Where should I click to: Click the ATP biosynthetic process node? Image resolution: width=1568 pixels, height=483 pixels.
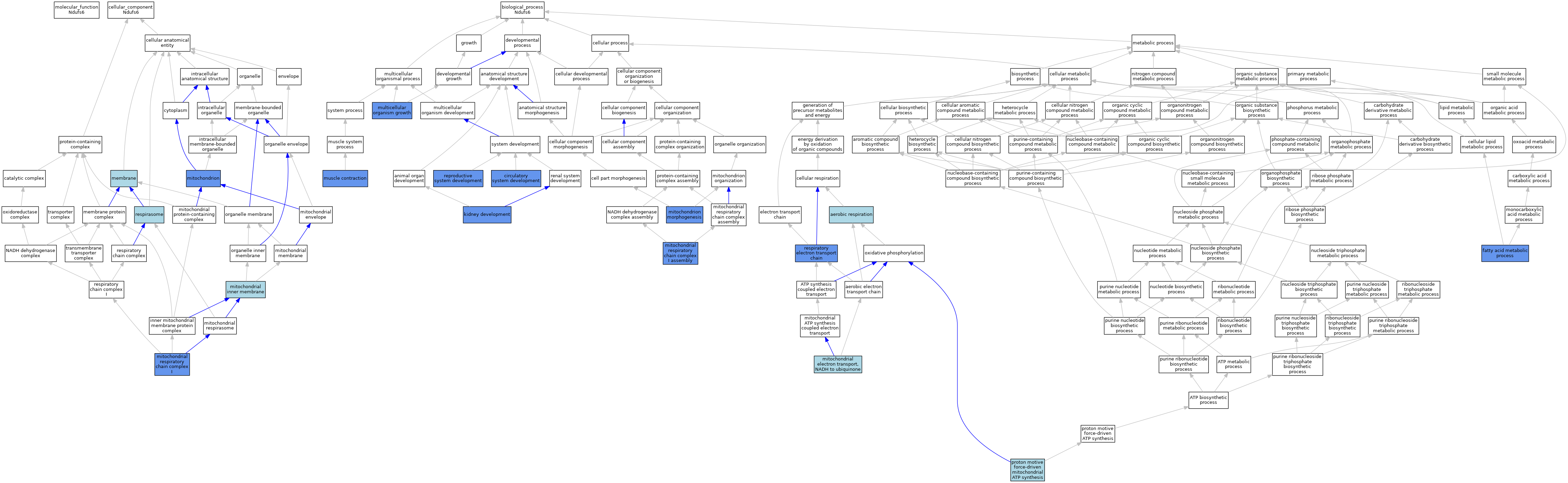point(1208,400)
